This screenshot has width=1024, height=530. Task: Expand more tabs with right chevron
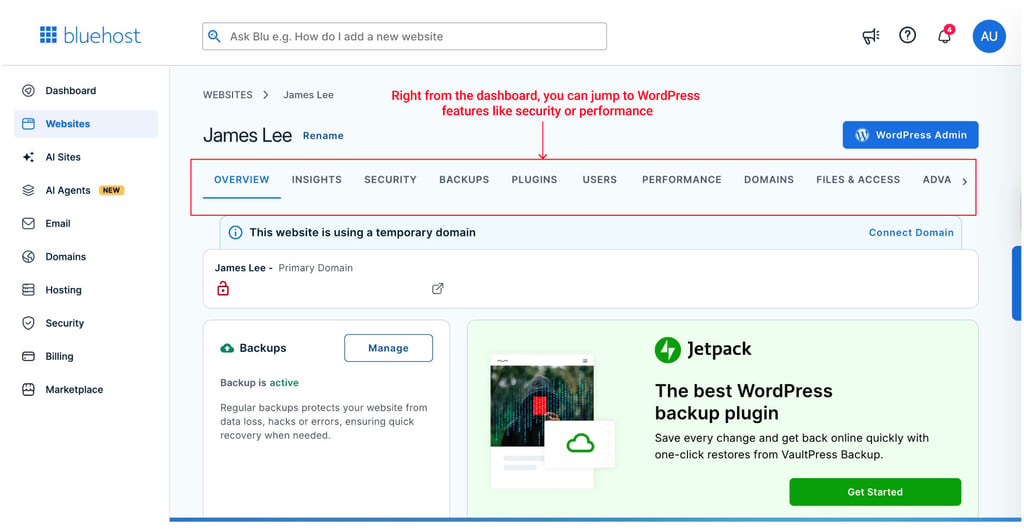pos(965,182)
